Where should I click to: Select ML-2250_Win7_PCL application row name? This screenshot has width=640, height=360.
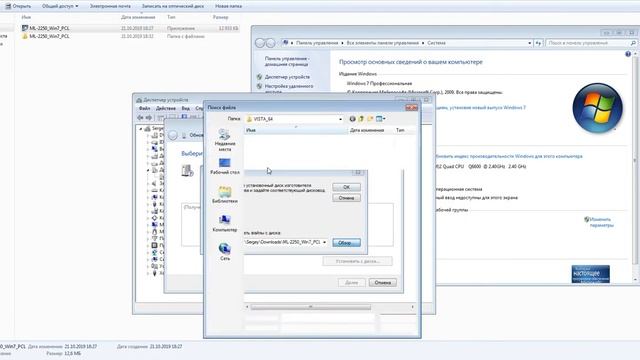(x=49, y=28)
